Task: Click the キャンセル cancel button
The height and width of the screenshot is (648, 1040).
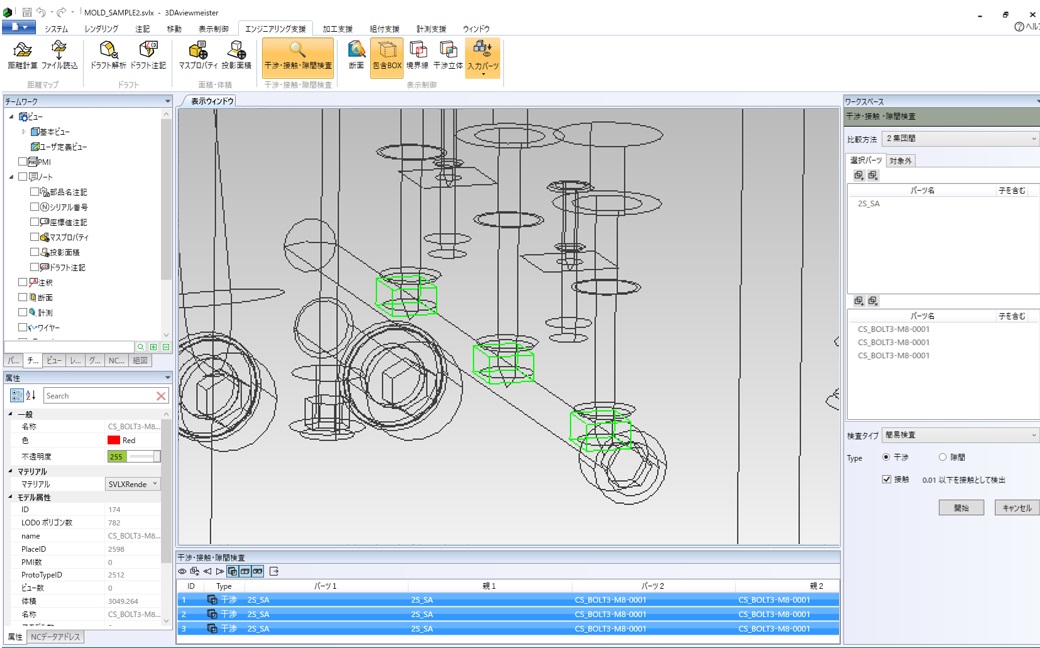Action: click(x=1016, y=508)
